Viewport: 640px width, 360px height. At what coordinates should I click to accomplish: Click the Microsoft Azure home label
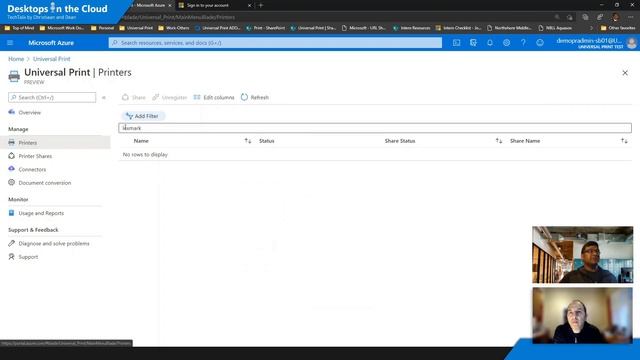coord(51,43)
